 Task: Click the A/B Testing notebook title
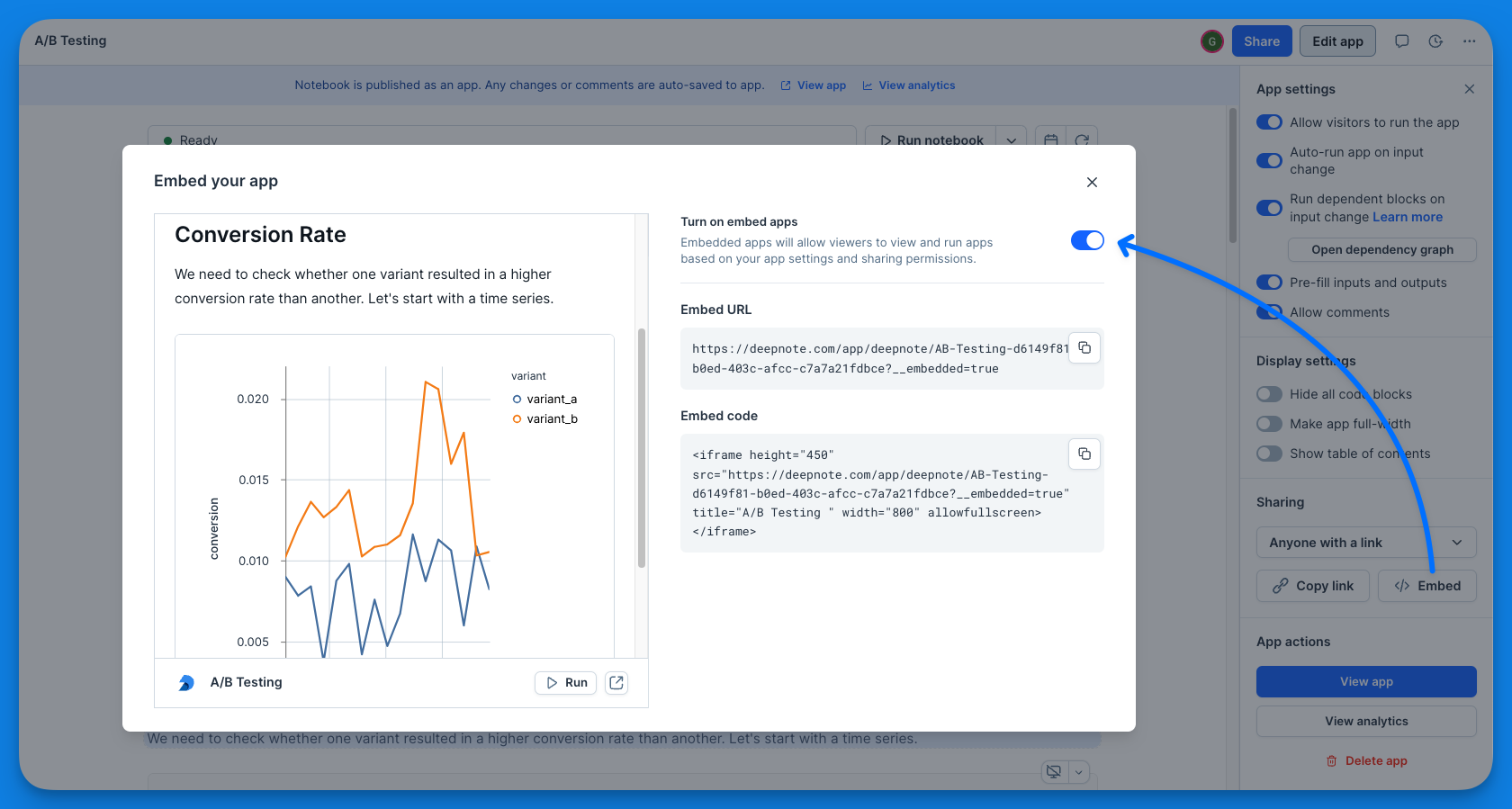click(70, 40)
